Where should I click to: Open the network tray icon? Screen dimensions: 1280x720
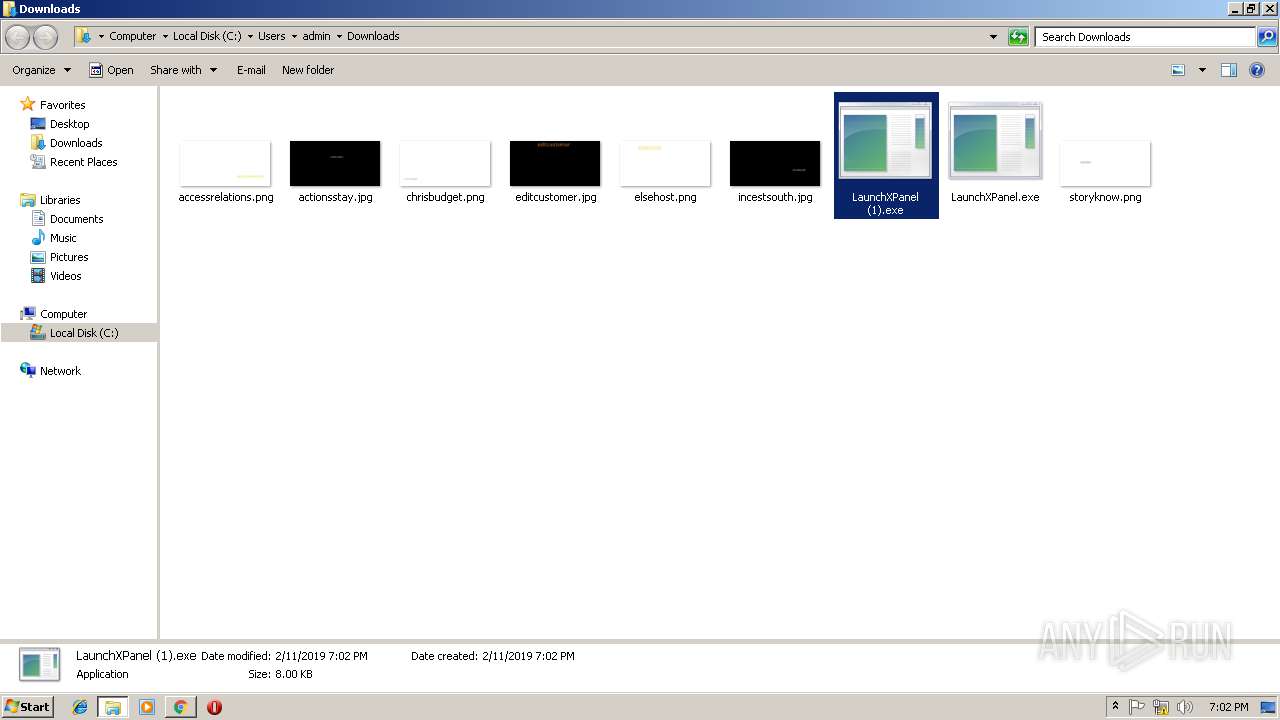click(x=1161, y=707)
